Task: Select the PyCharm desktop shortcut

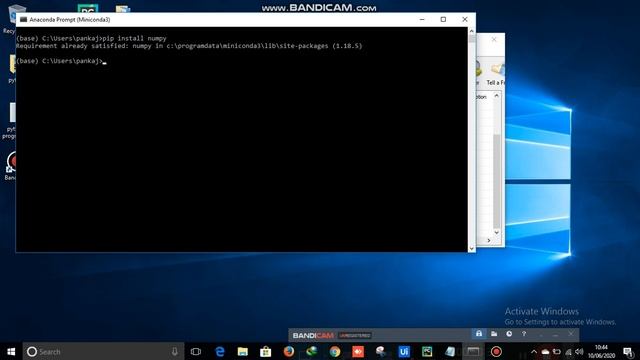Action: coord(88,9)
